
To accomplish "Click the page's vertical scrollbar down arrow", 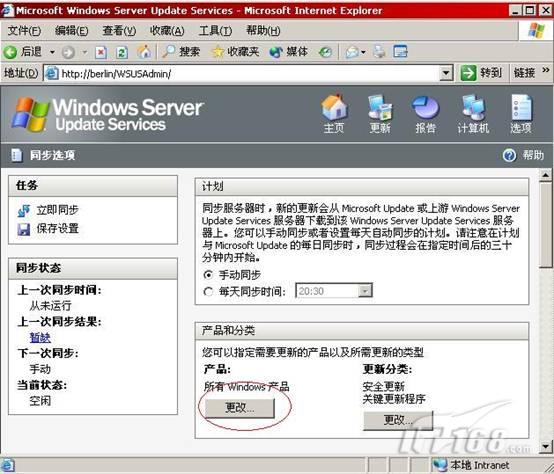I will 546,446.
